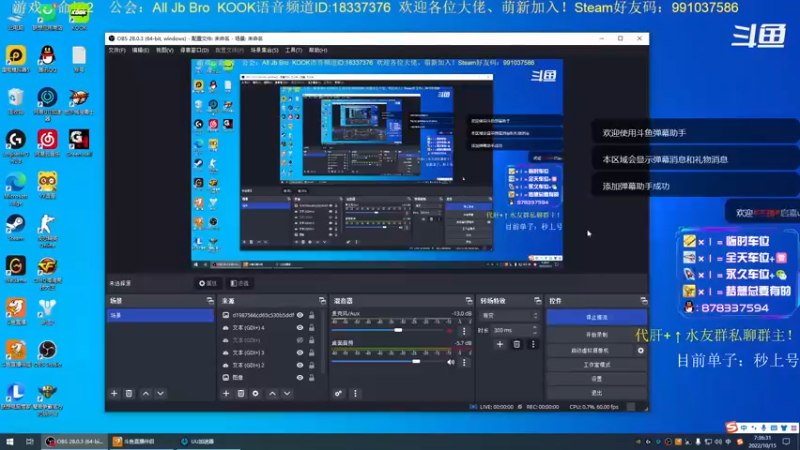Image resolution: width=800 pixels, height=450 pixels.
Task: Hide the 文本 (GDI+) 4 source
Action: (300, 328)
